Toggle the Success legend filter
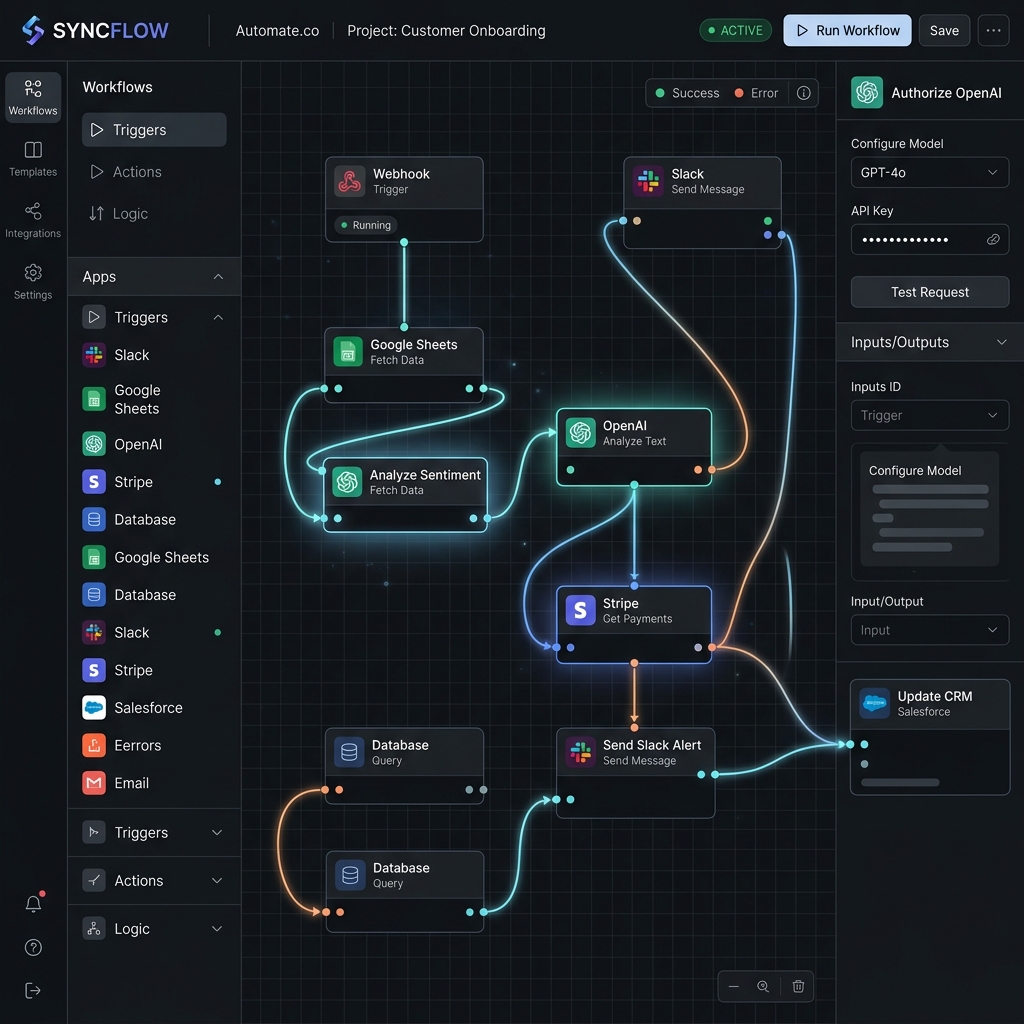The height and width of the screenshot is (1024, 1024). [x=687, y=93]
